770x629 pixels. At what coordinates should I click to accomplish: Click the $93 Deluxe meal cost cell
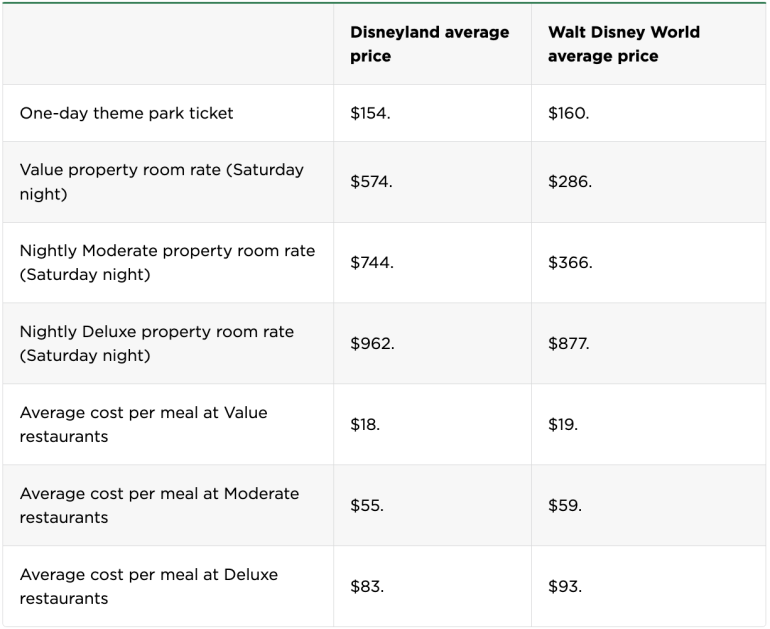coord(564,587)
